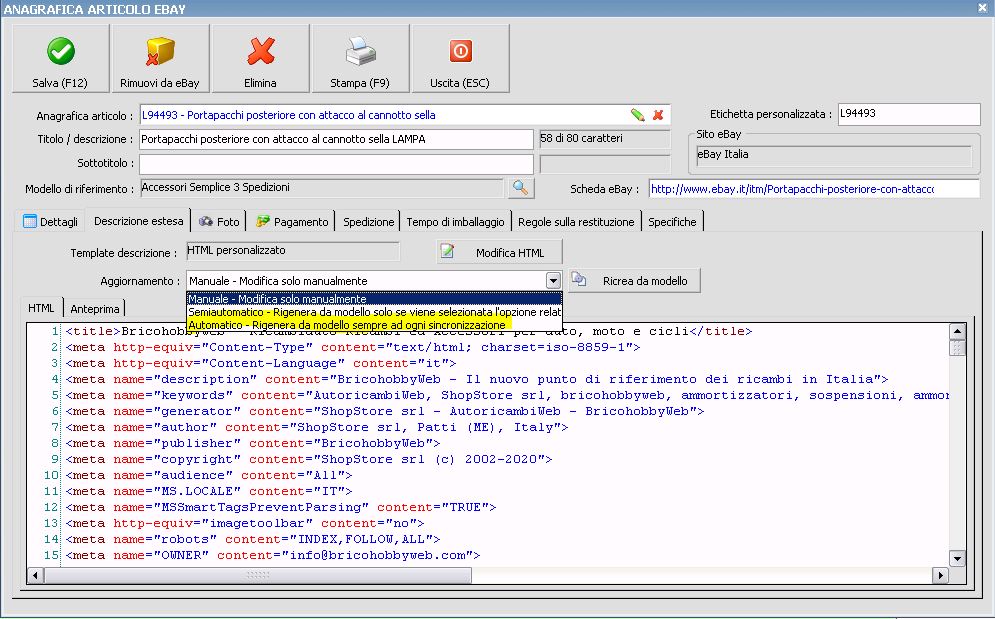Show the Anteprima preview tab

tap(95, 309)
